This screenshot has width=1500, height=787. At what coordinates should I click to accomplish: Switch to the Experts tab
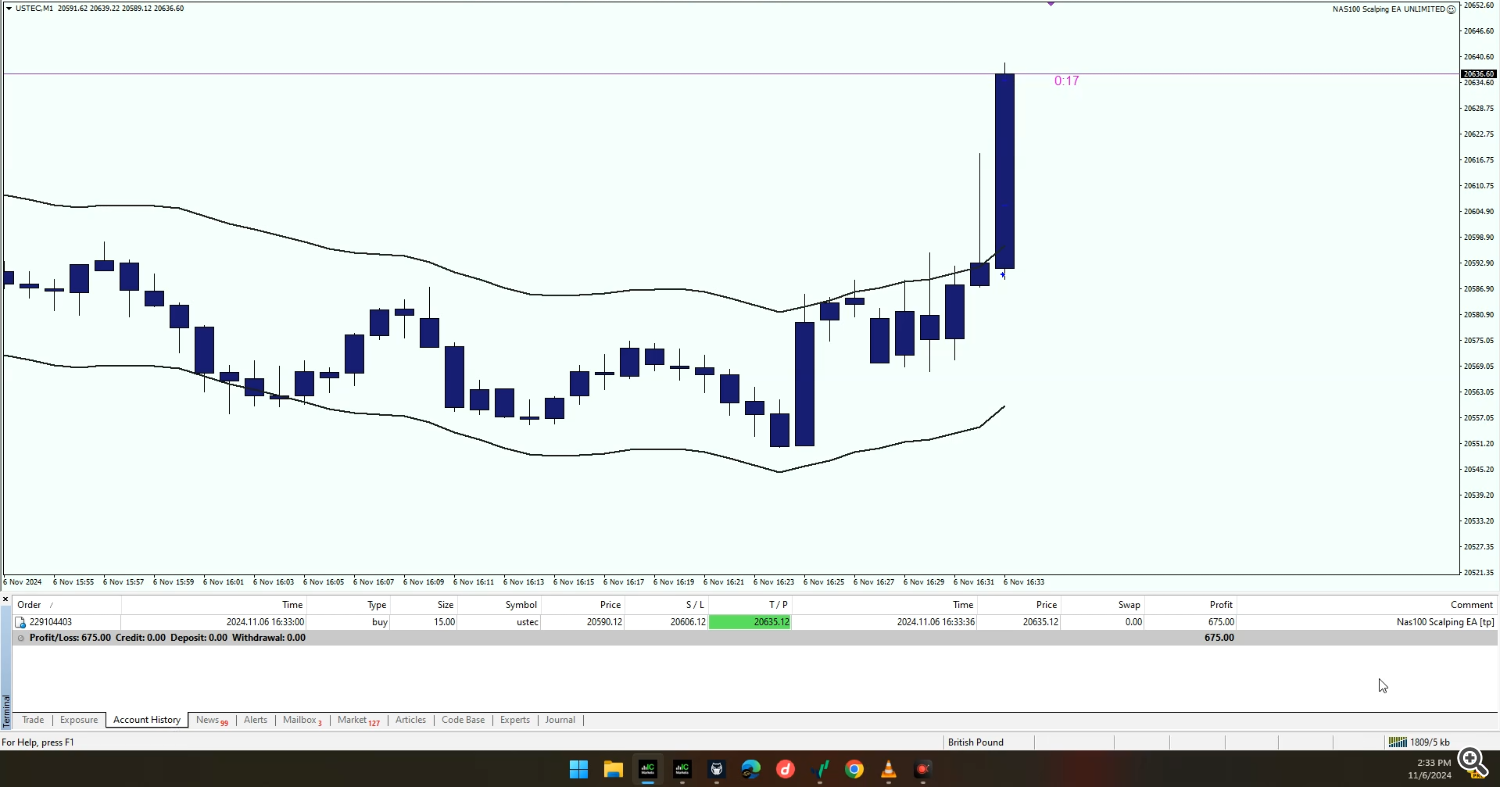(515, 720)
